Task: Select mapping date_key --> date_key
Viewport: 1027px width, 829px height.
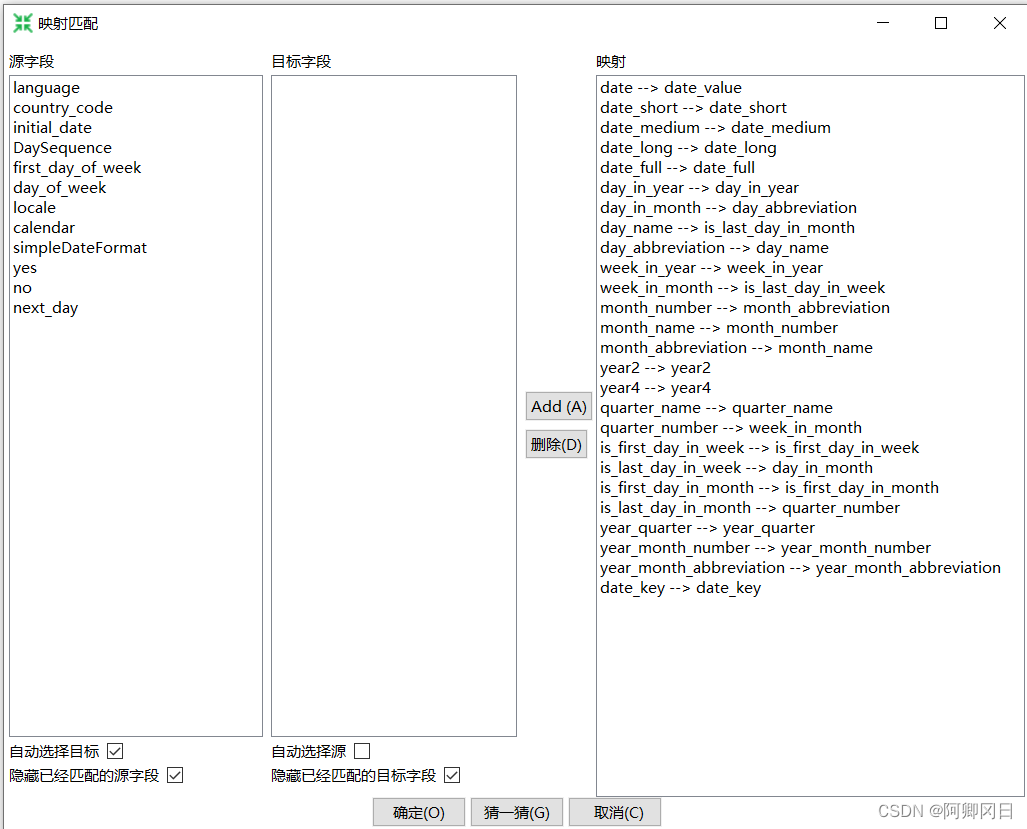Action: tap(680, 588)
